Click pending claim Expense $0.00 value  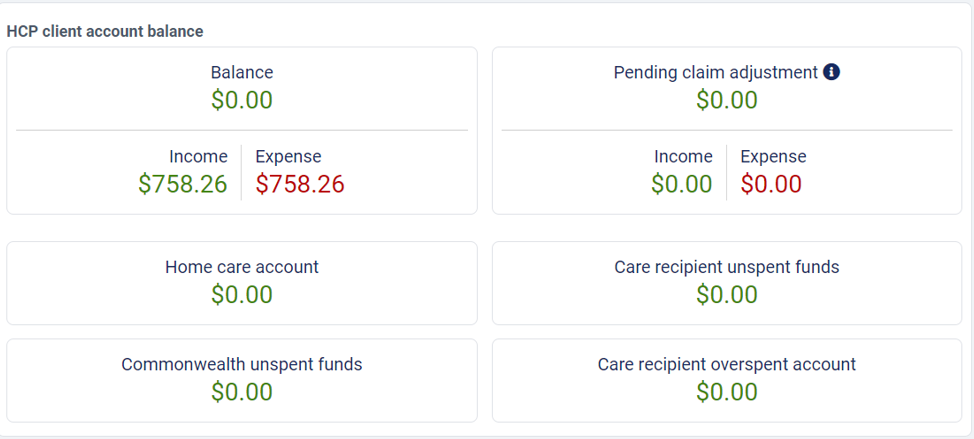click(x=771, y=184)
